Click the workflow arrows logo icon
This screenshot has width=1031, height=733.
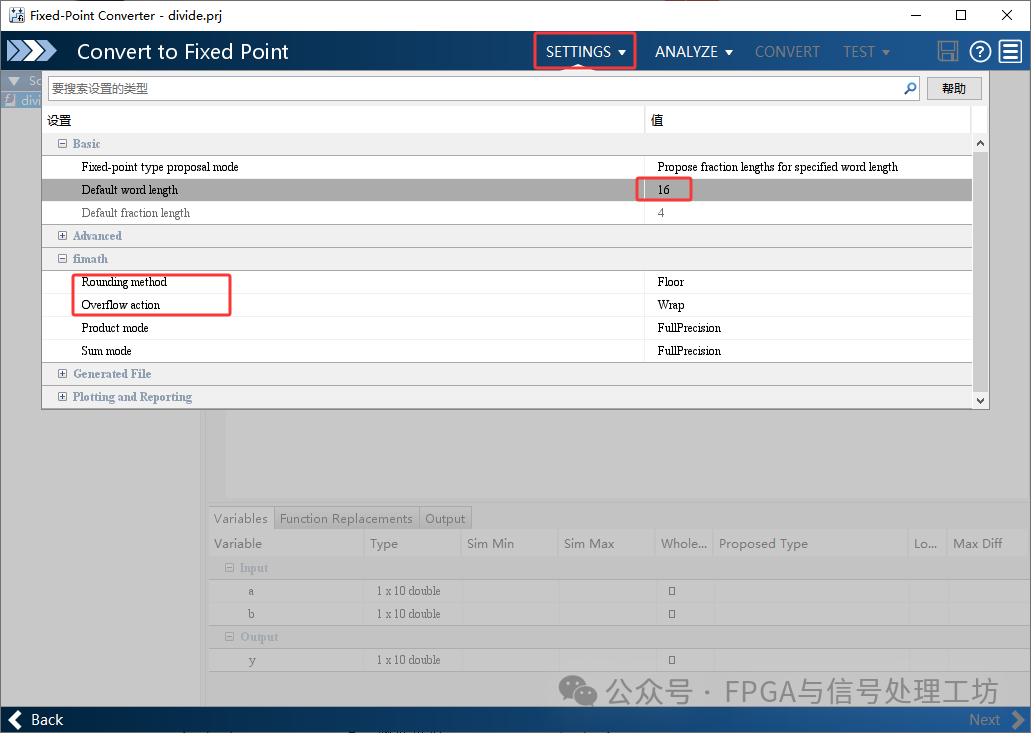tap(32, 51)
